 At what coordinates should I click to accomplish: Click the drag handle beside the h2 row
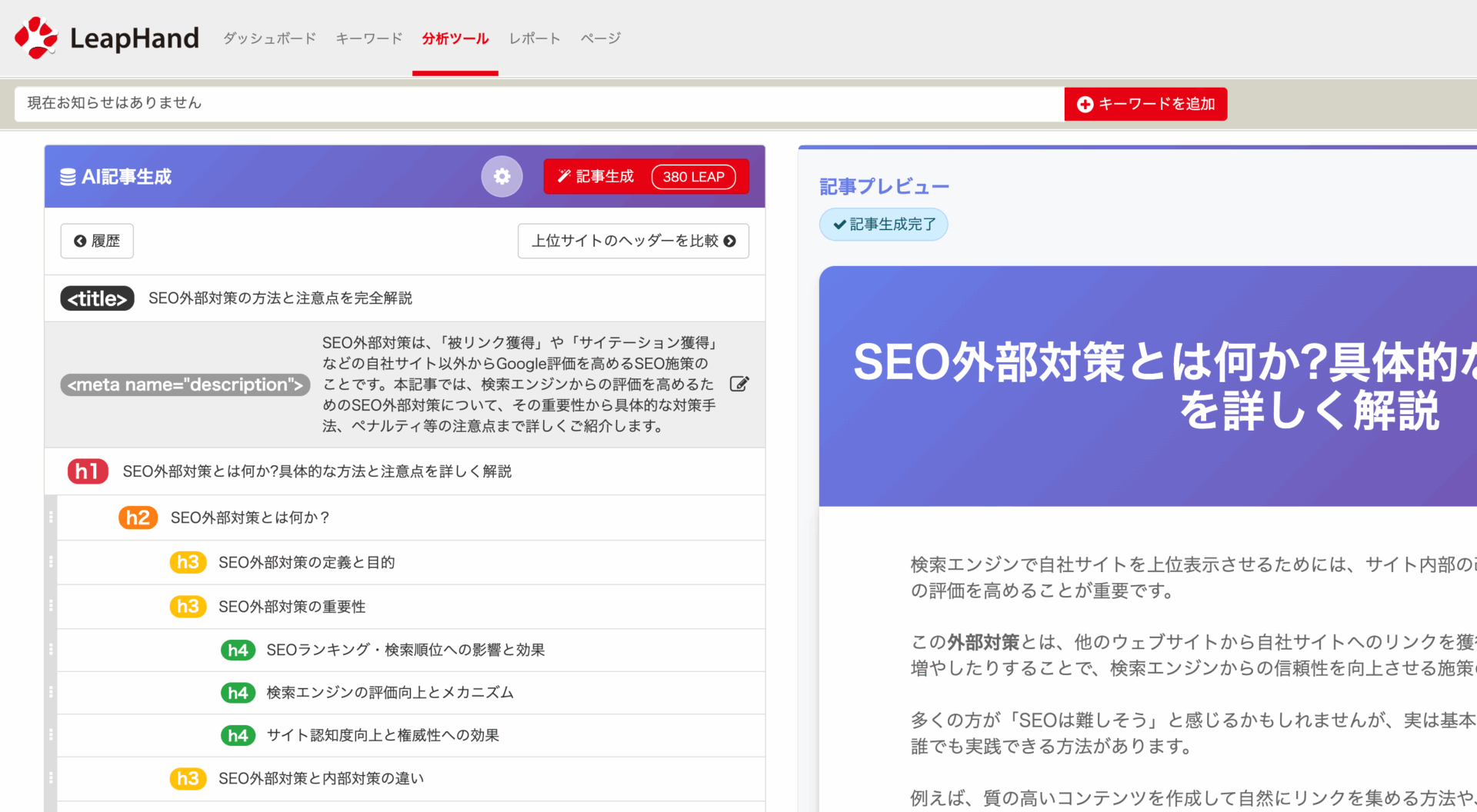pyautogui.click(x=52, y=517)
